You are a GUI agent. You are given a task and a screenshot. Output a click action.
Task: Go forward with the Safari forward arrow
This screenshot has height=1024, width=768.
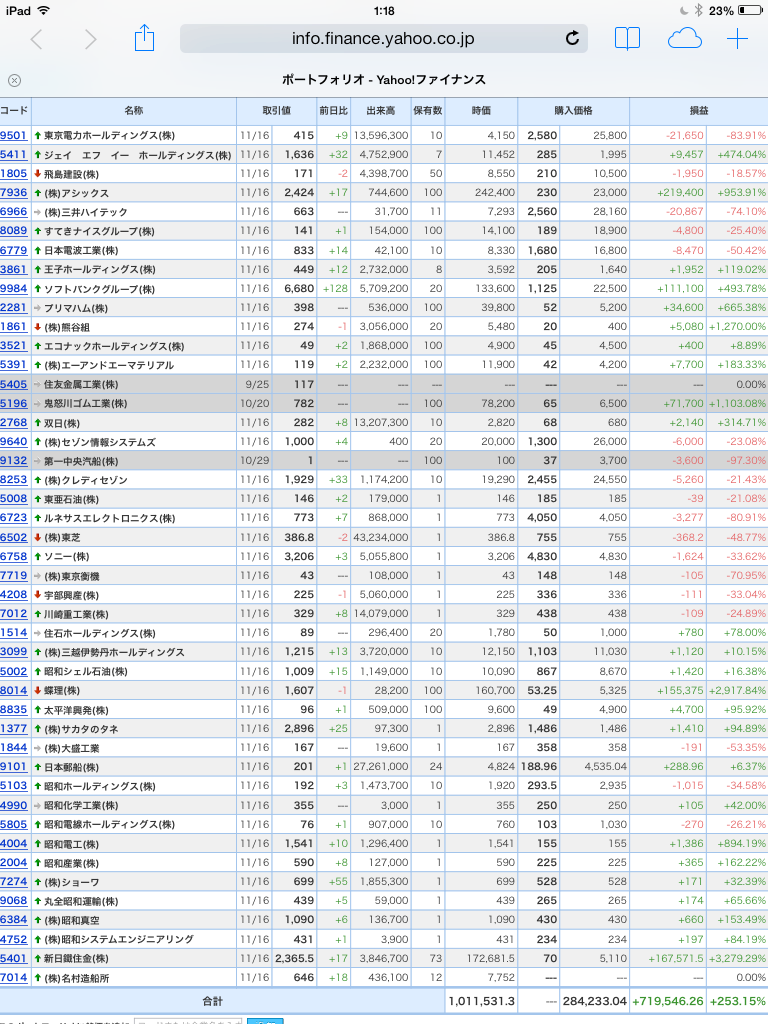point(90,39)
